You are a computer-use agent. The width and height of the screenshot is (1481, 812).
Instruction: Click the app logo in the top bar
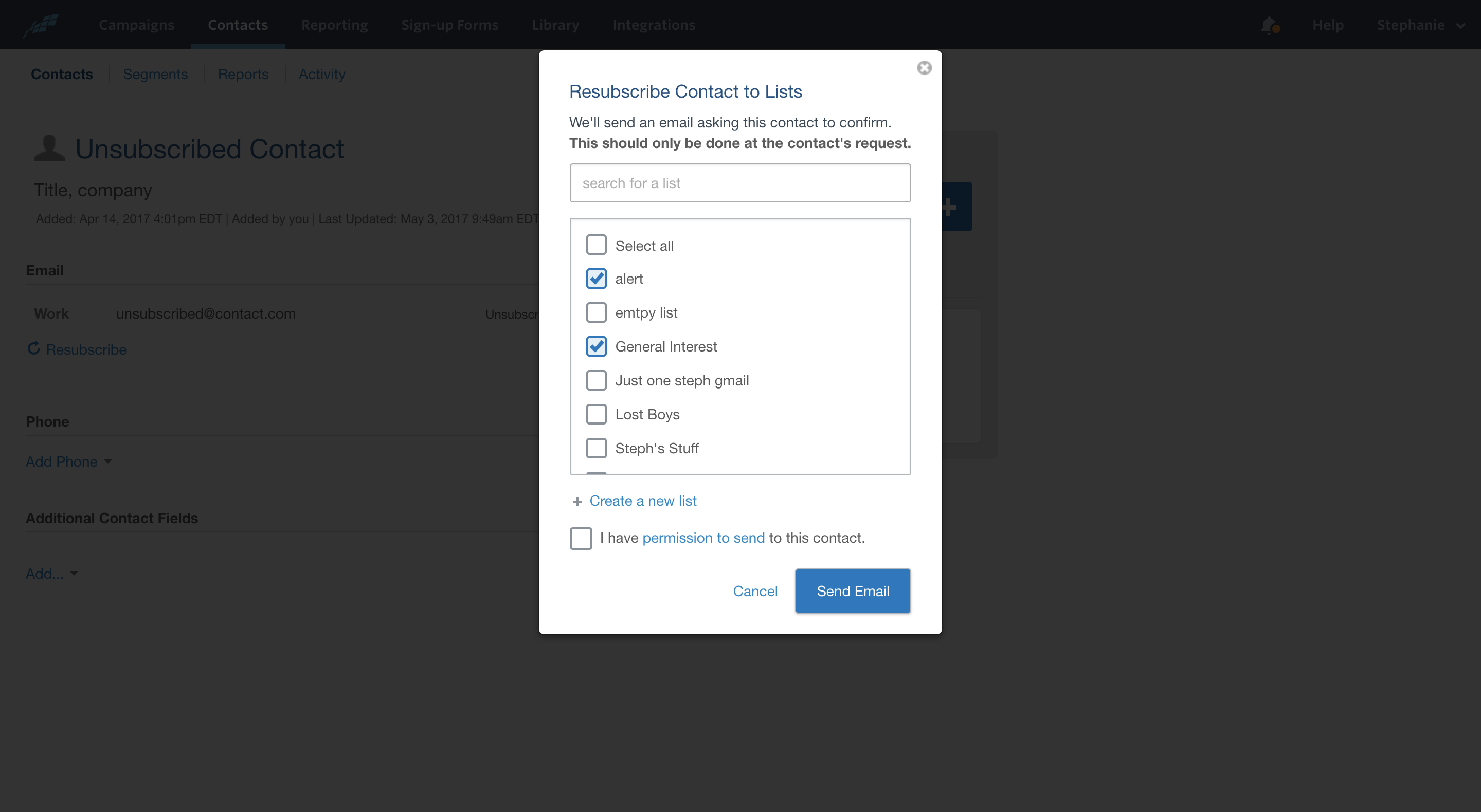coord(41,25)
